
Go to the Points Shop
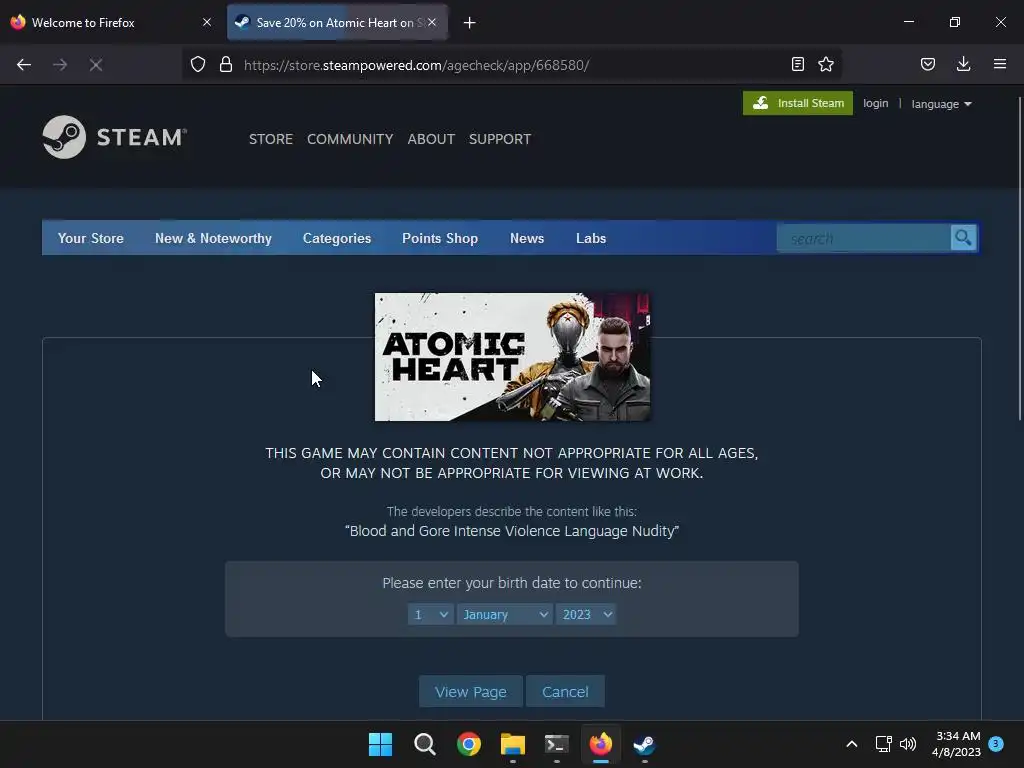(440, 238)
